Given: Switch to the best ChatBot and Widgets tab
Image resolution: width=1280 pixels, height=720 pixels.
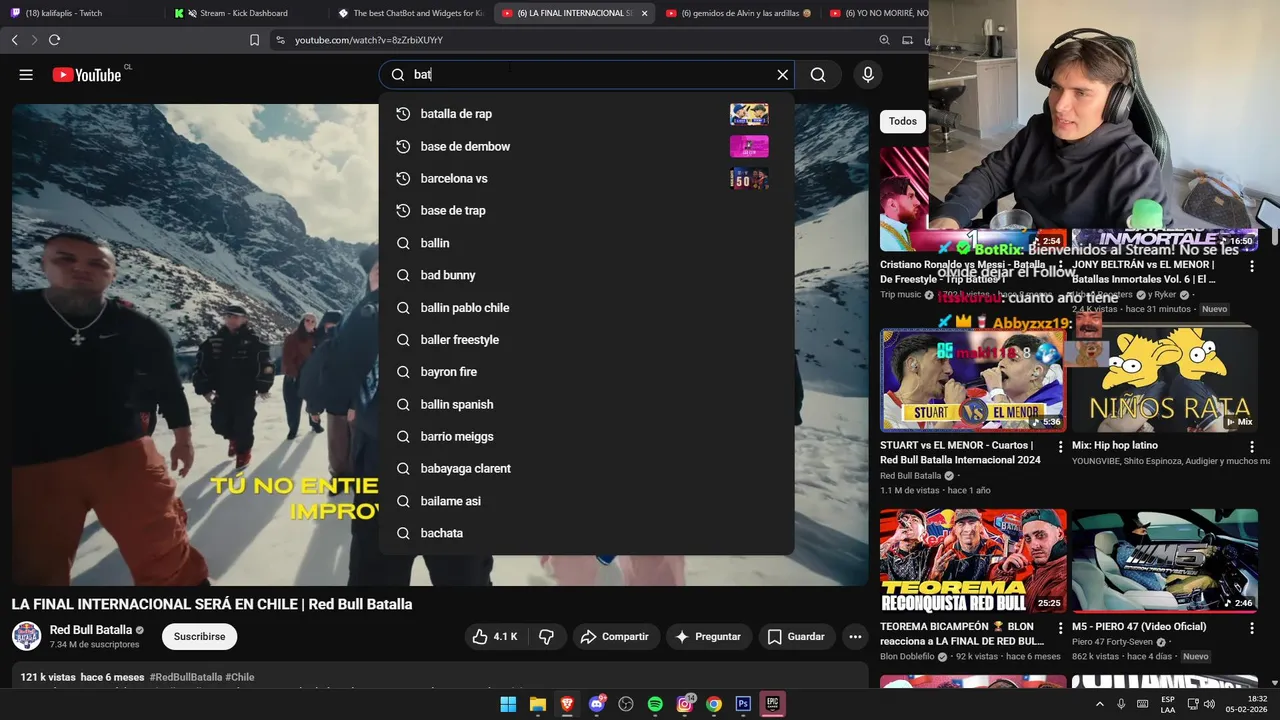Looking at the screenshot, I should point(410,13).
